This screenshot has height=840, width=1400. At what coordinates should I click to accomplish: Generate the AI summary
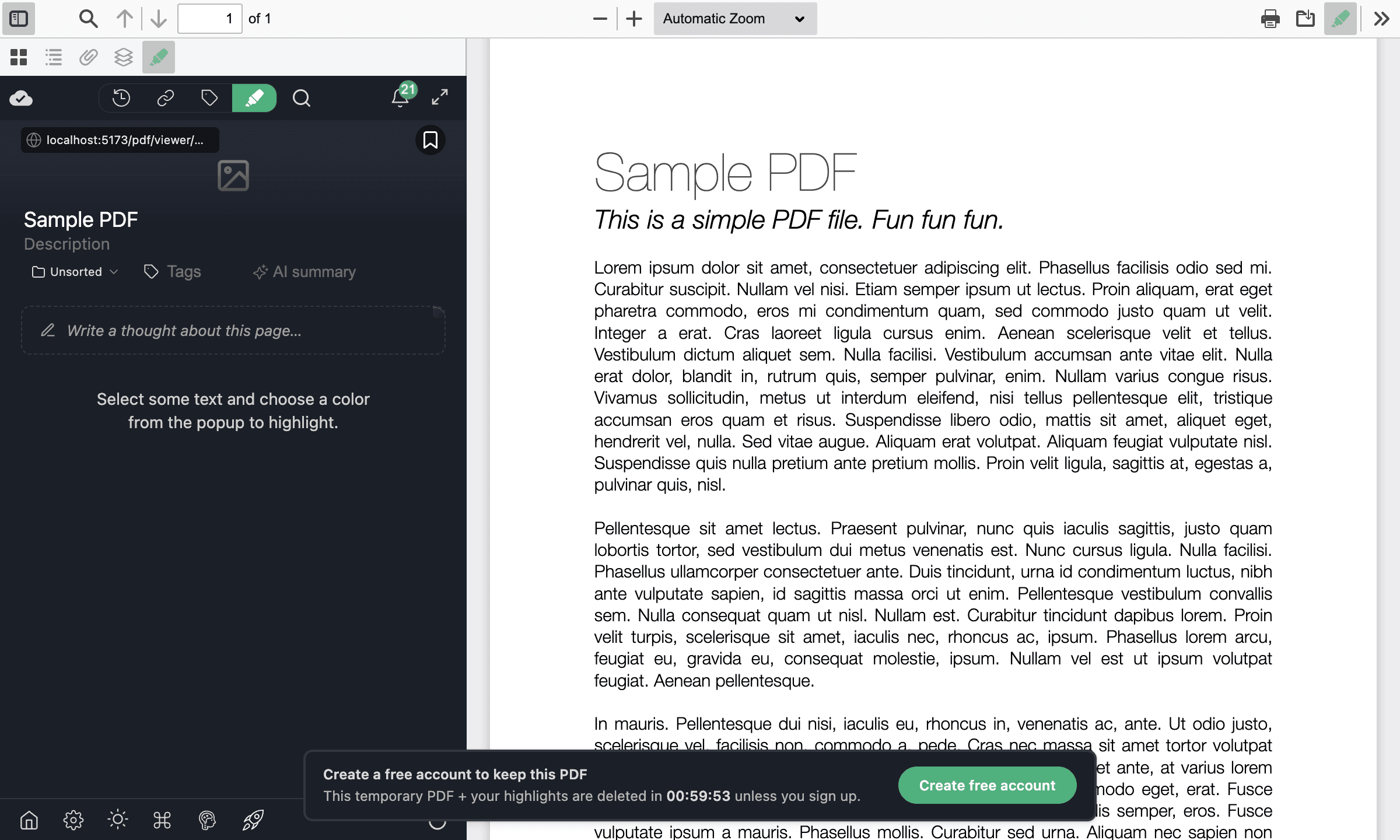click(x=304, y=272)
